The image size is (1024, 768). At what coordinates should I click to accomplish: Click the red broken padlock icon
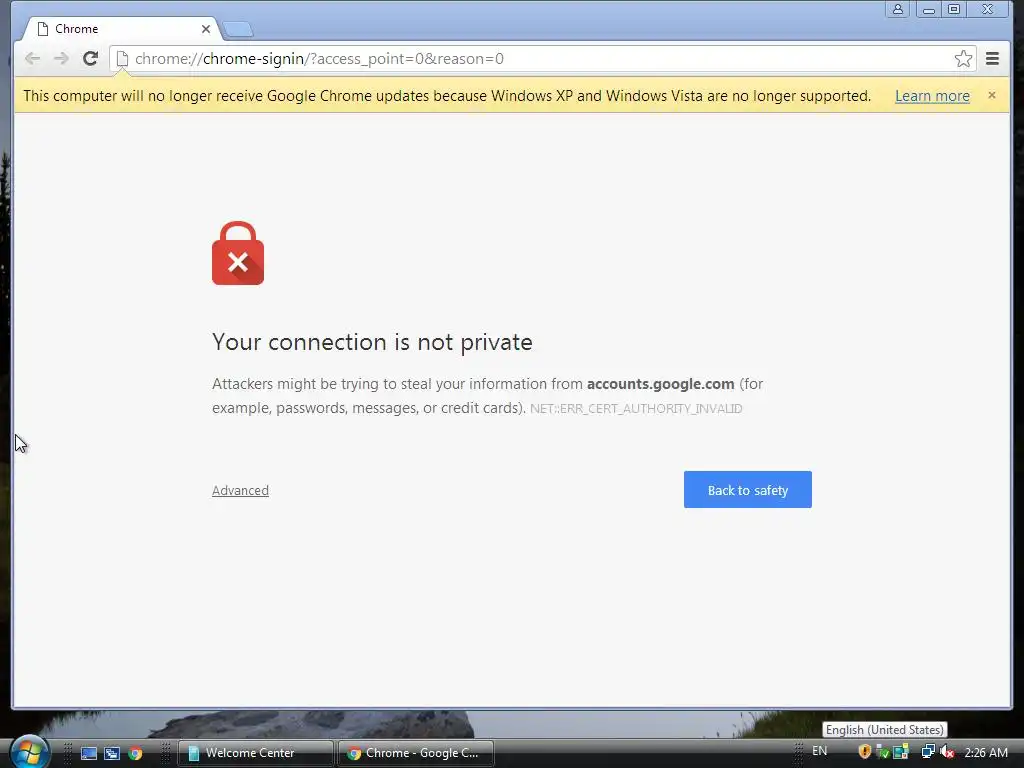click(x=238, y=253)
